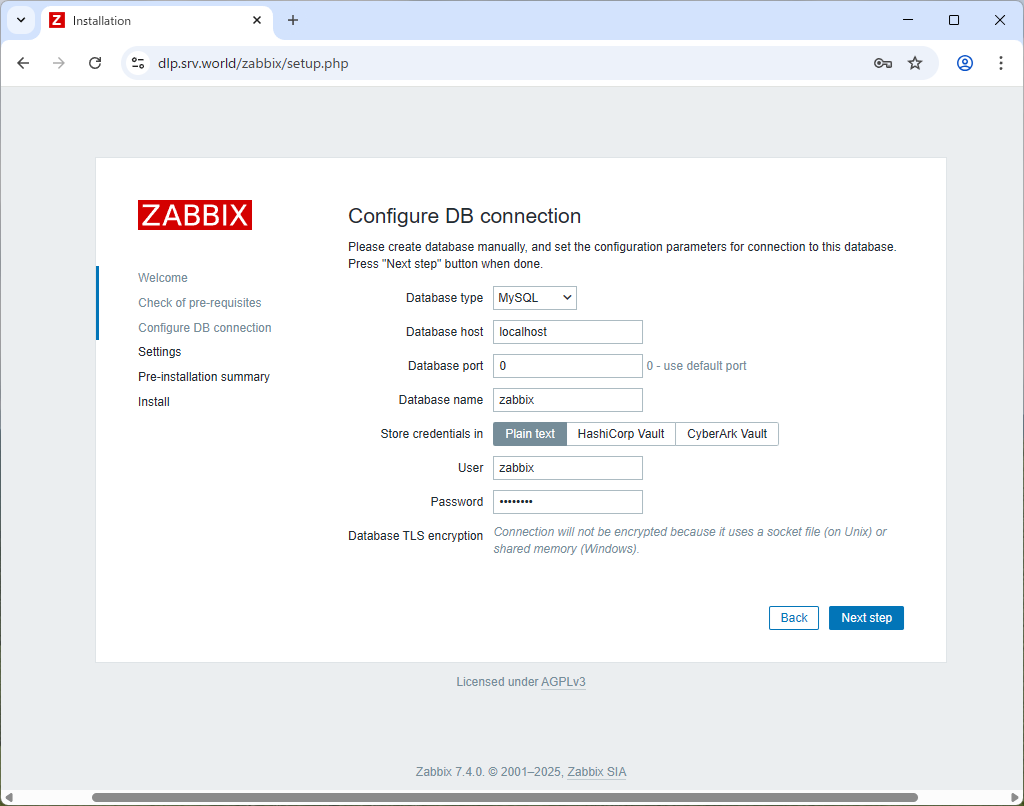The image size is (1024, 806).
Task: Open the browser profile icon
Action: click(963, 63)
